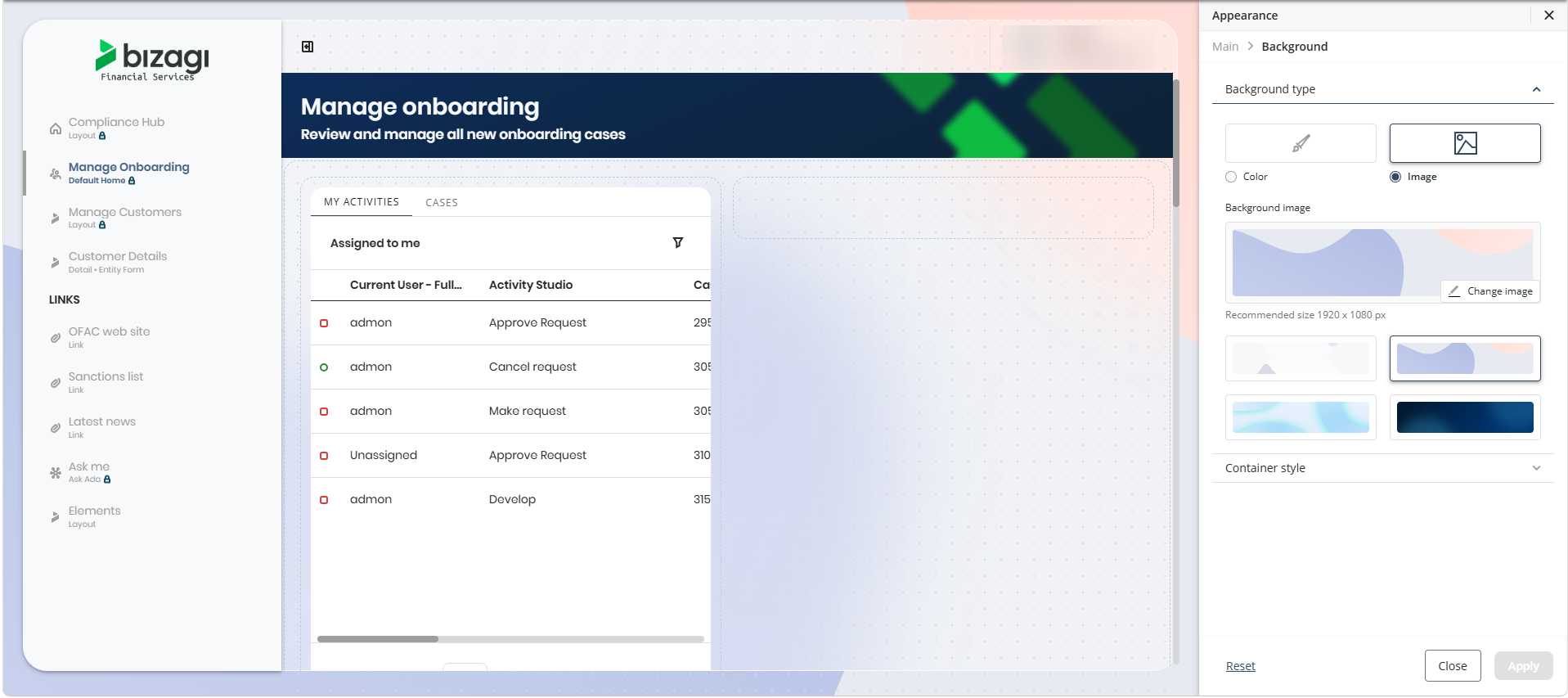Screen dimensions: 1568x698
Task: Expand the Container style section
Action: pos(1382,468)
